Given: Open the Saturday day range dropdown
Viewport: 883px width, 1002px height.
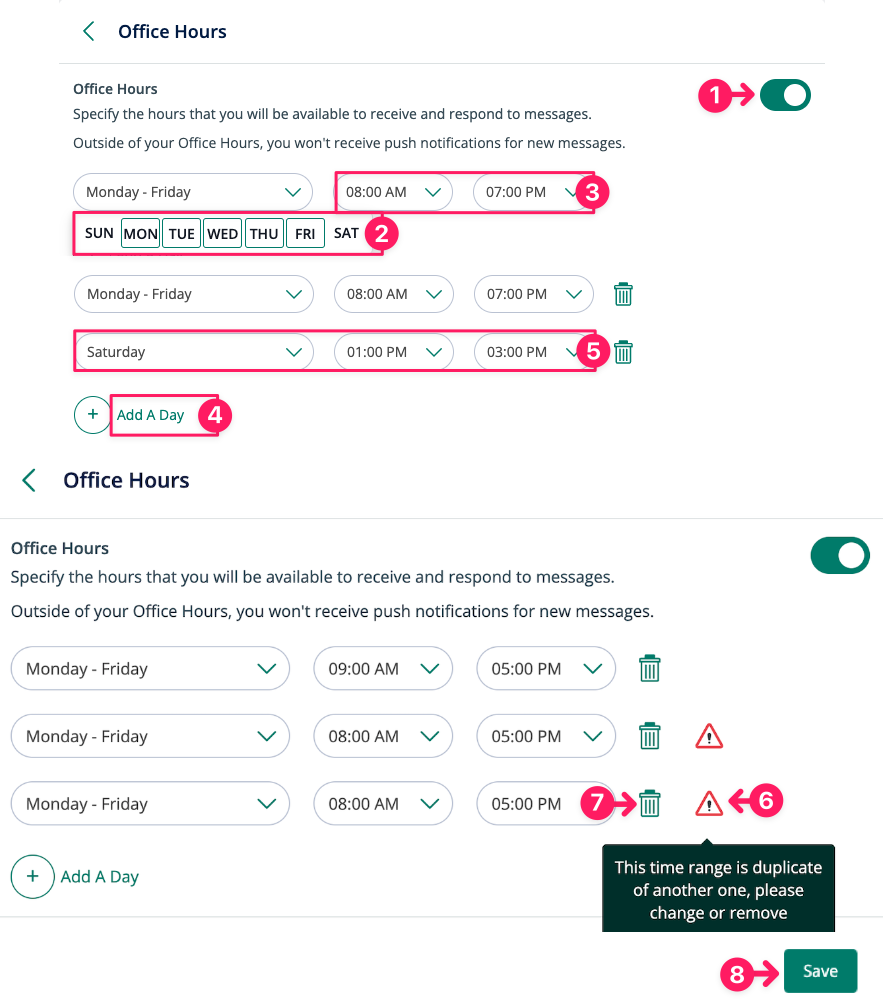Looking at the screenshot, I should coord(193,352).
